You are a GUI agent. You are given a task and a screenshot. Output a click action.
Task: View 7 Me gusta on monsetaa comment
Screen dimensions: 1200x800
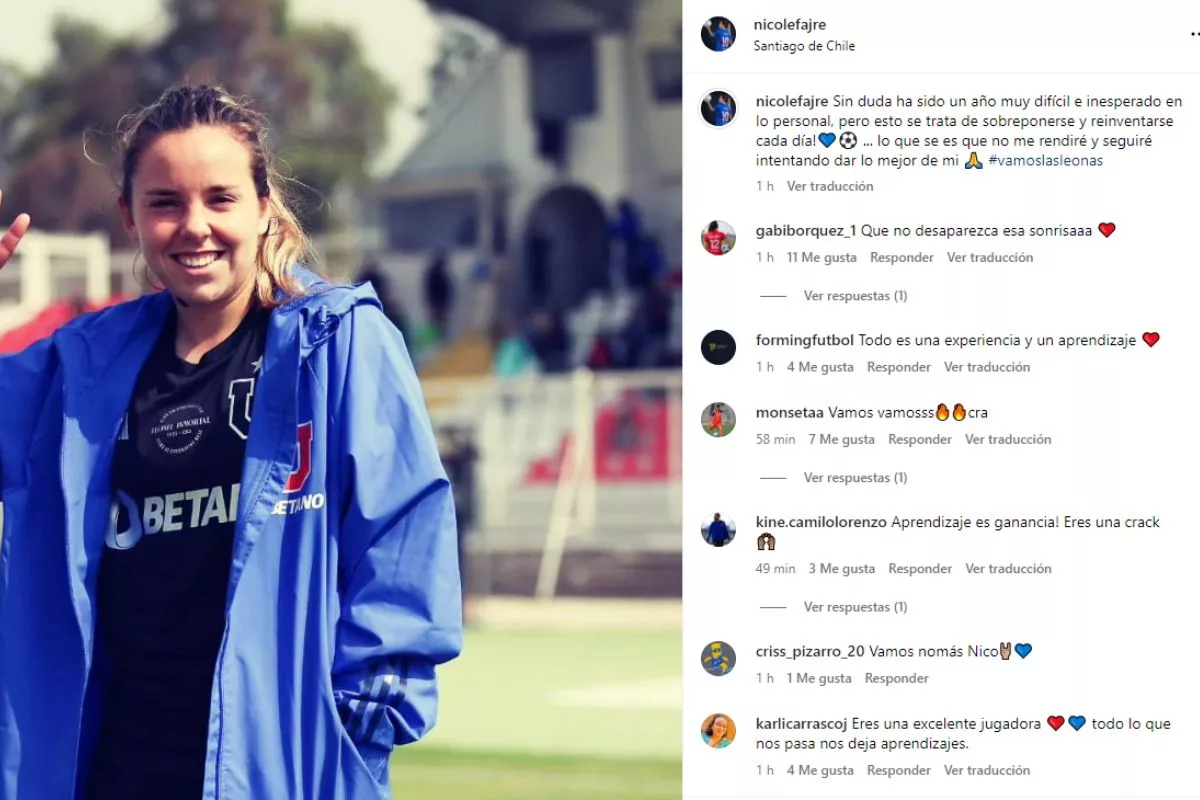tap(841, 439)
